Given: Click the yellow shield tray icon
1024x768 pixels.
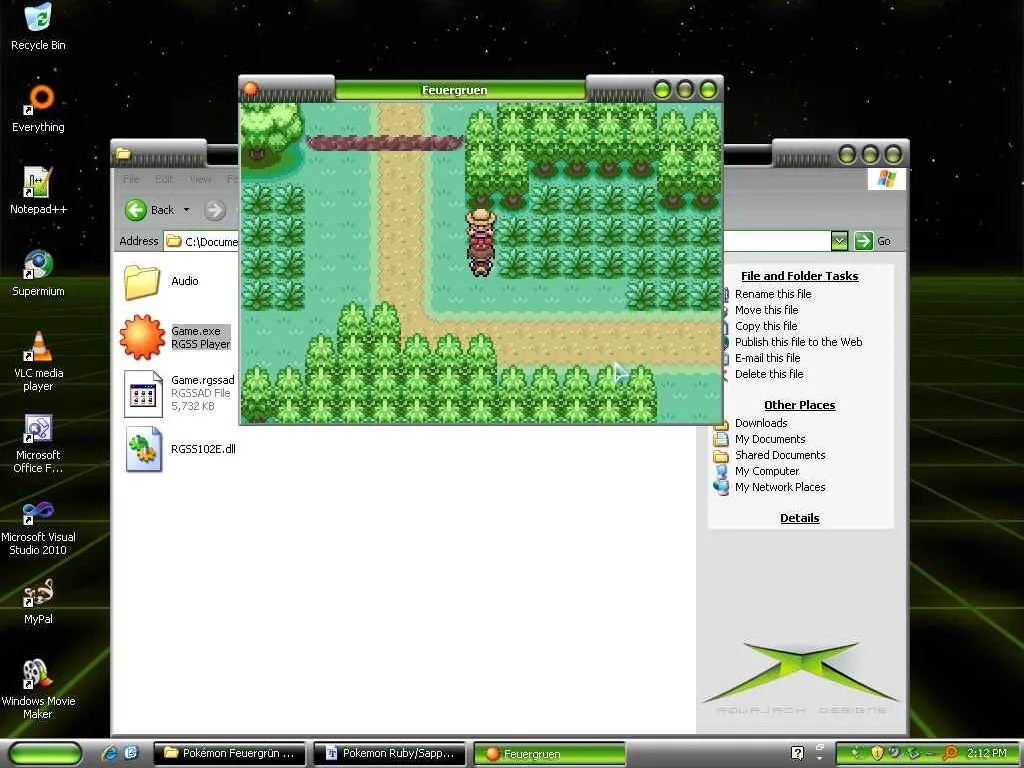Looking at the screenshot, I should (877, 754).
